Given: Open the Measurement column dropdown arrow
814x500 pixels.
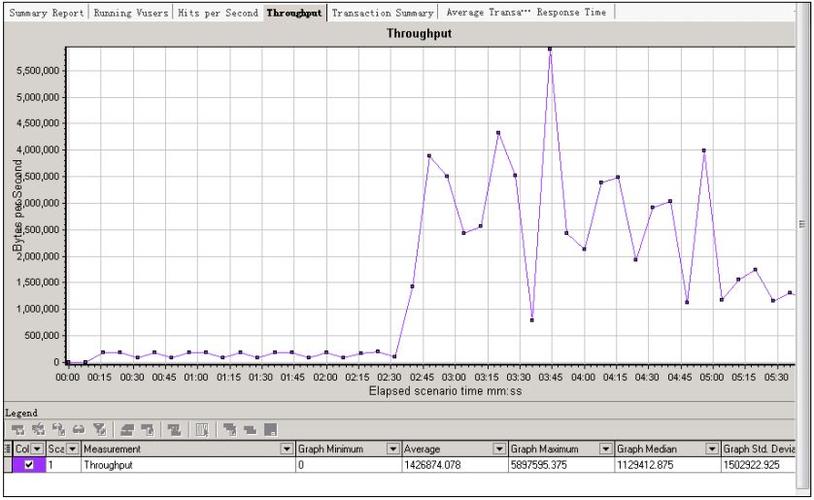Looking at the screenshot, I should (x=286, y=449).
